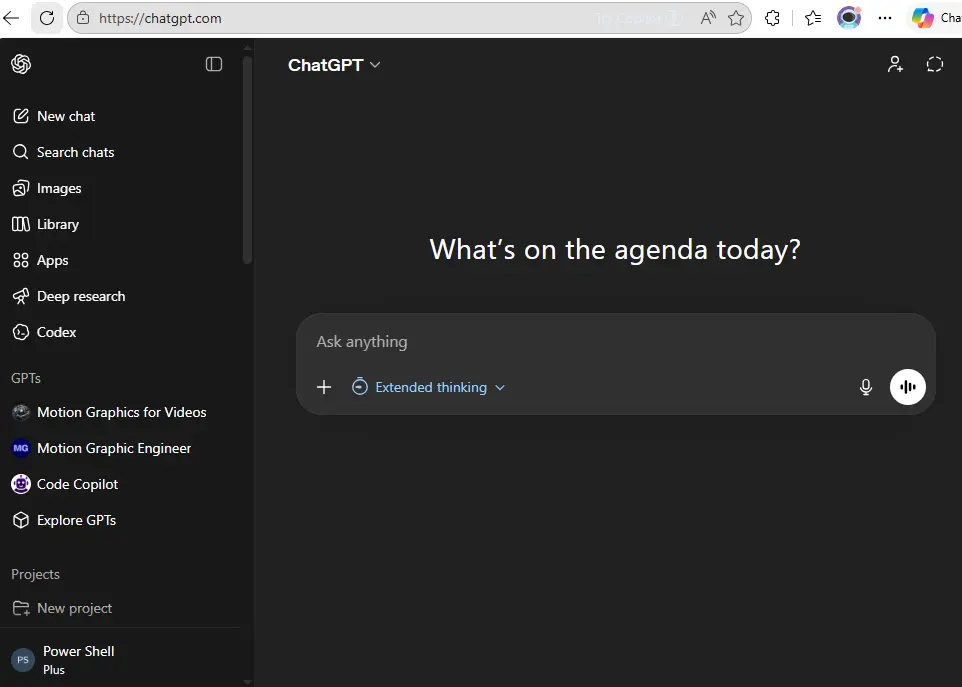Click the sidebar scroll down arrow
This screenshot has height=687, width=962.
click(x=247, y=681)
